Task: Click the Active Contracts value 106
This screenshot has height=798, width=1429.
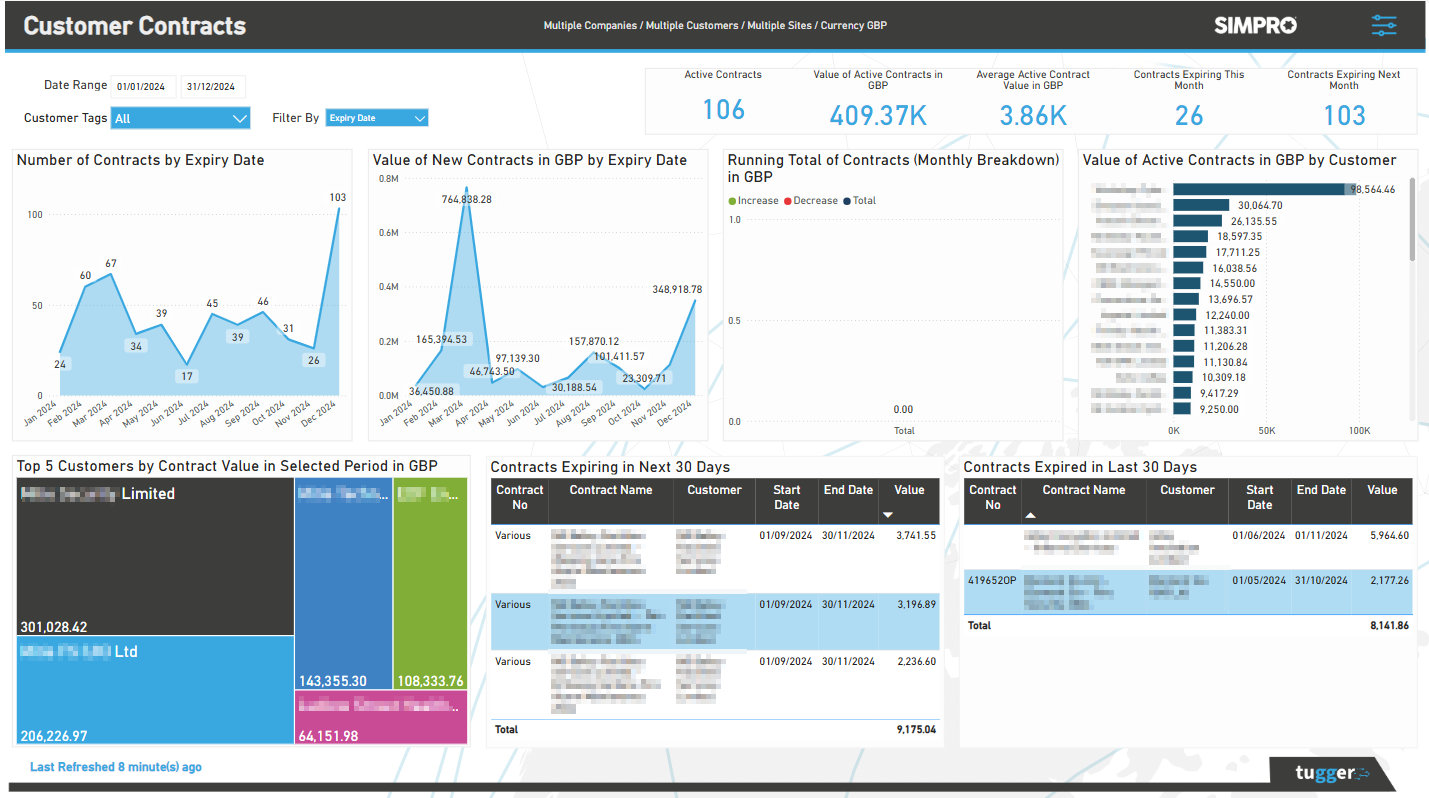Action: coord(722,110)
